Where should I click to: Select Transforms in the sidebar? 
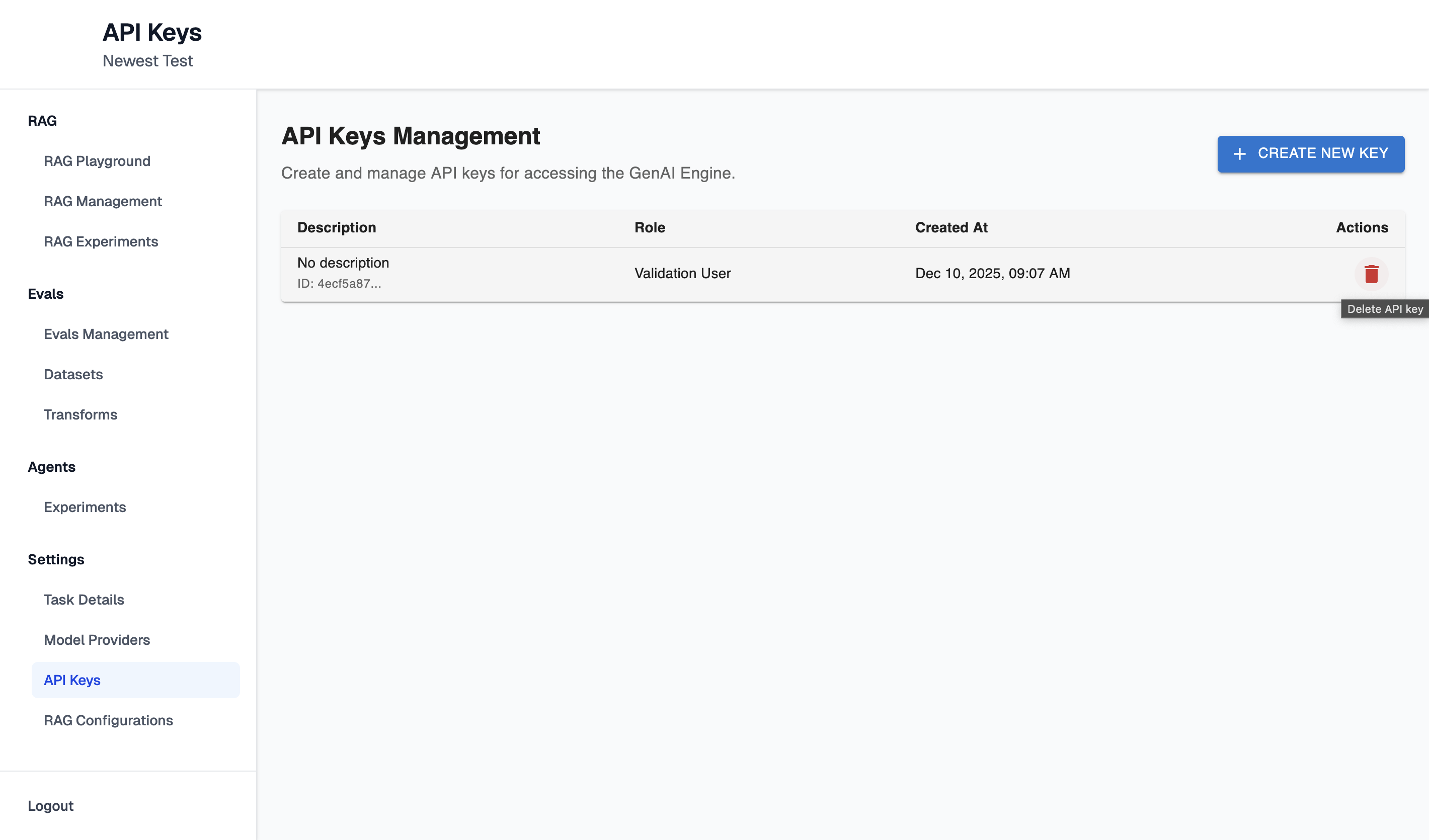click(81, 414)
